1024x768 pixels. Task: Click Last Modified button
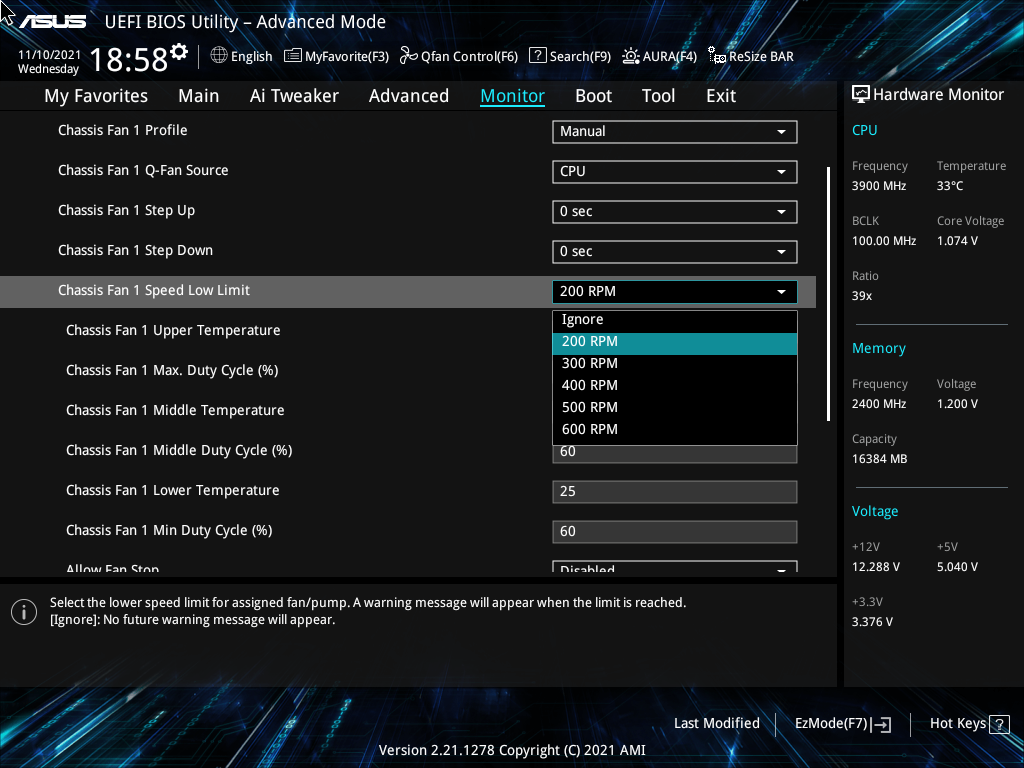(716, 724)
